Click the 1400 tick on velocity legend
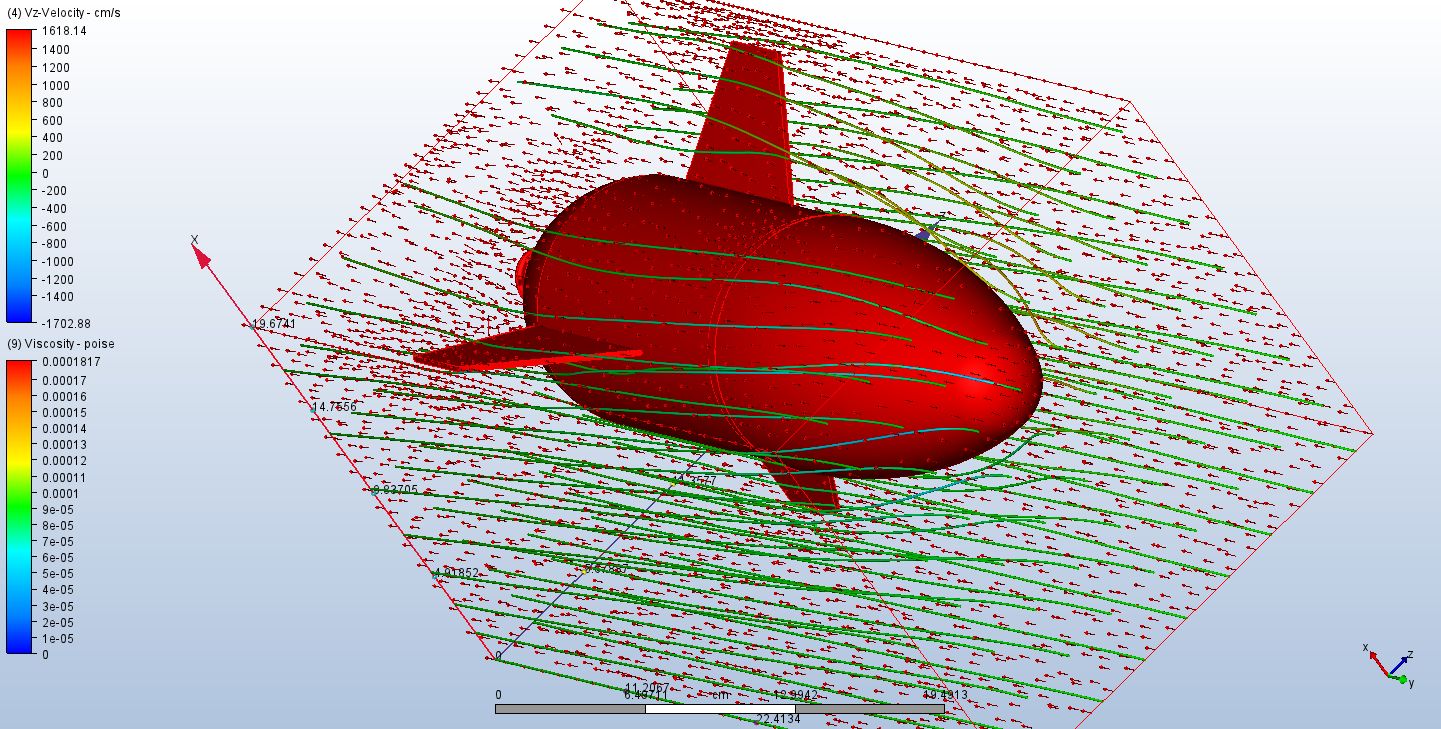 [55, 49]
